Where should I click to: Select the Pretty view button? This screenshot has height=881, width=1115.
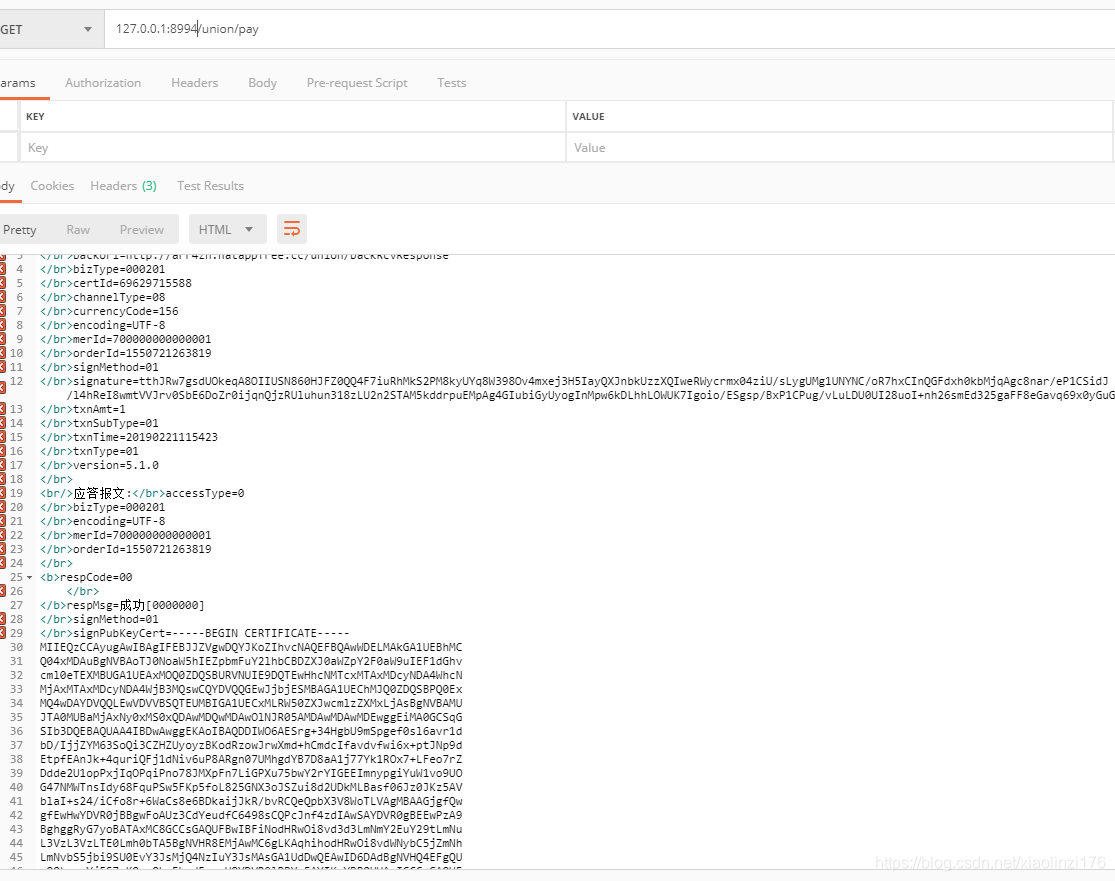(20, 229)
